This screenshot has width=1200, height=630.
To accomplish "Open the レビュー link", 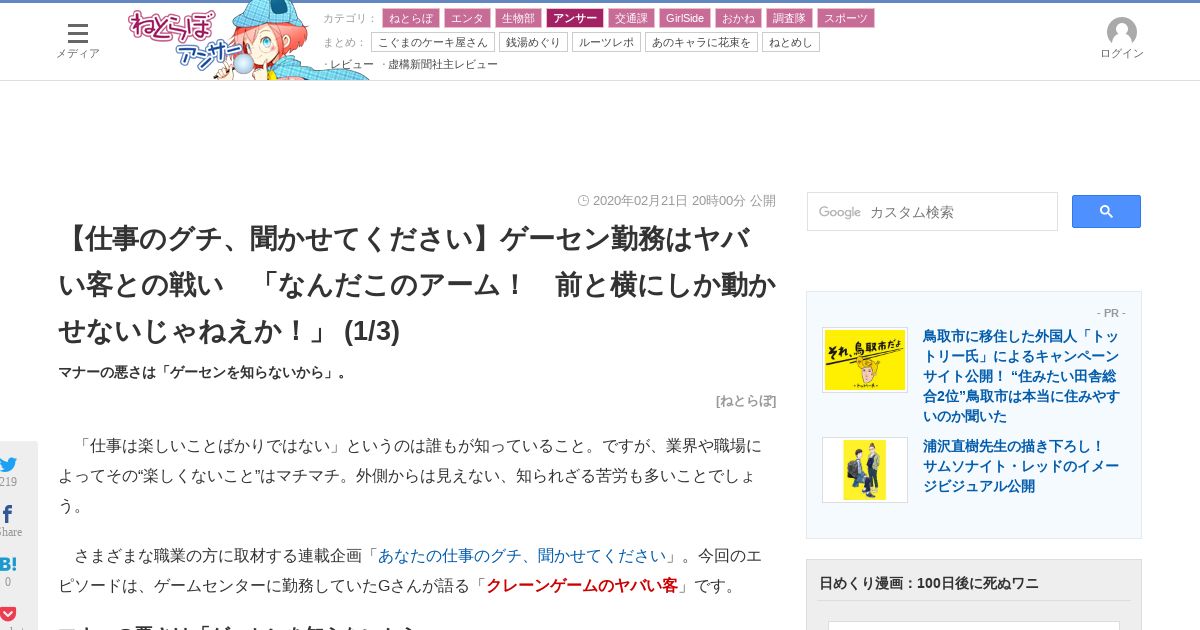I will tap(352, 64).
